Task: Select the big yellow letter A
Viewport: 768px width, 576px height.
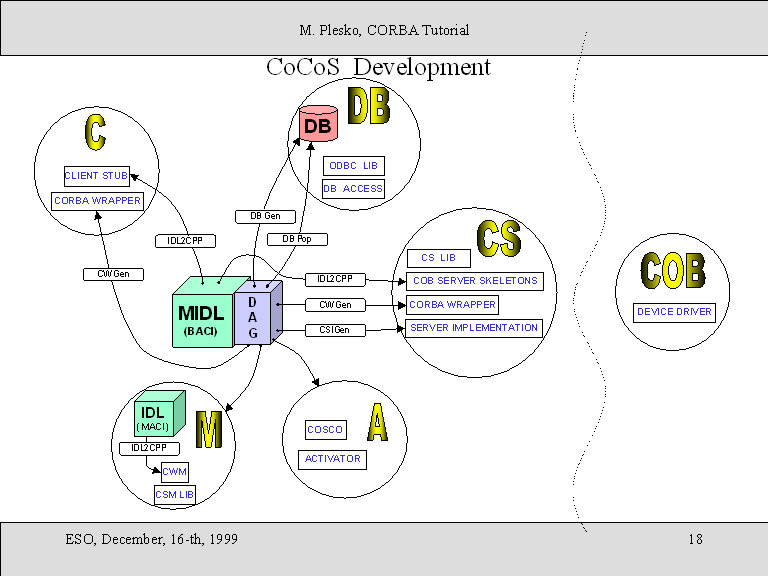Action: tap(376, 423)
